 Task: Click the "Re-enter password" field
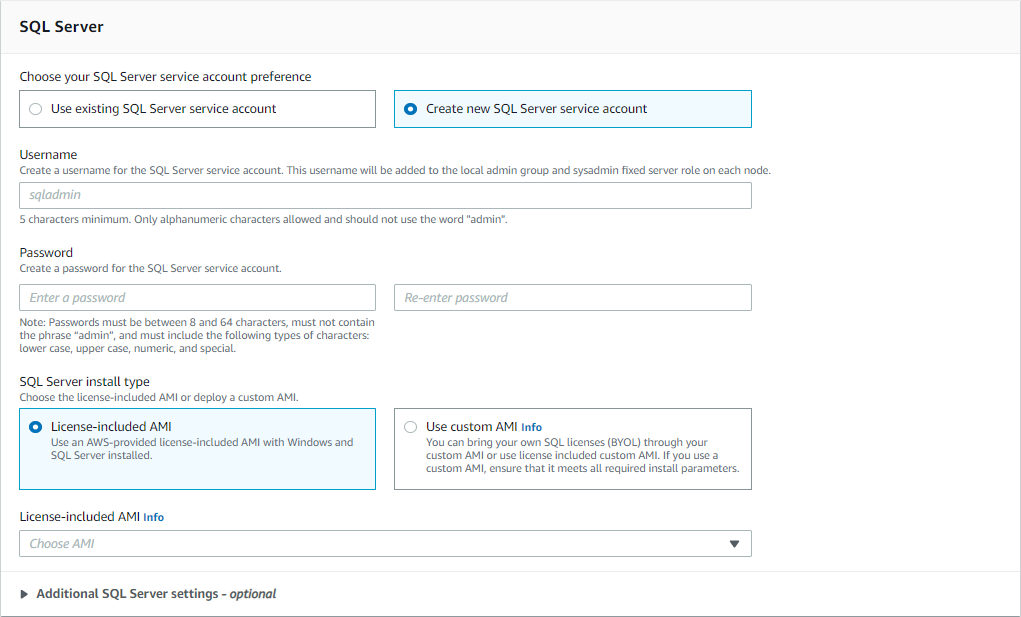[572, 297]
